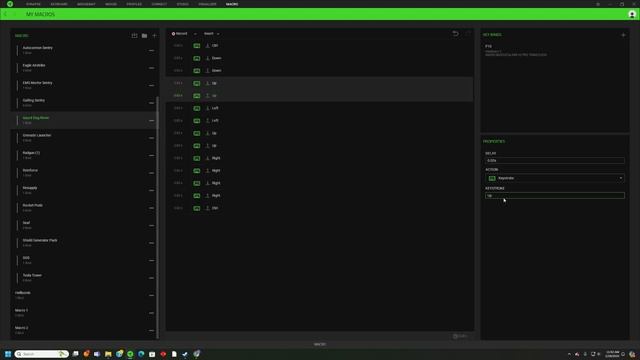The image size is (640, 360).
Task: Open options menu for EMS Mortar Sentry macro
Action: tap(151, 86)
